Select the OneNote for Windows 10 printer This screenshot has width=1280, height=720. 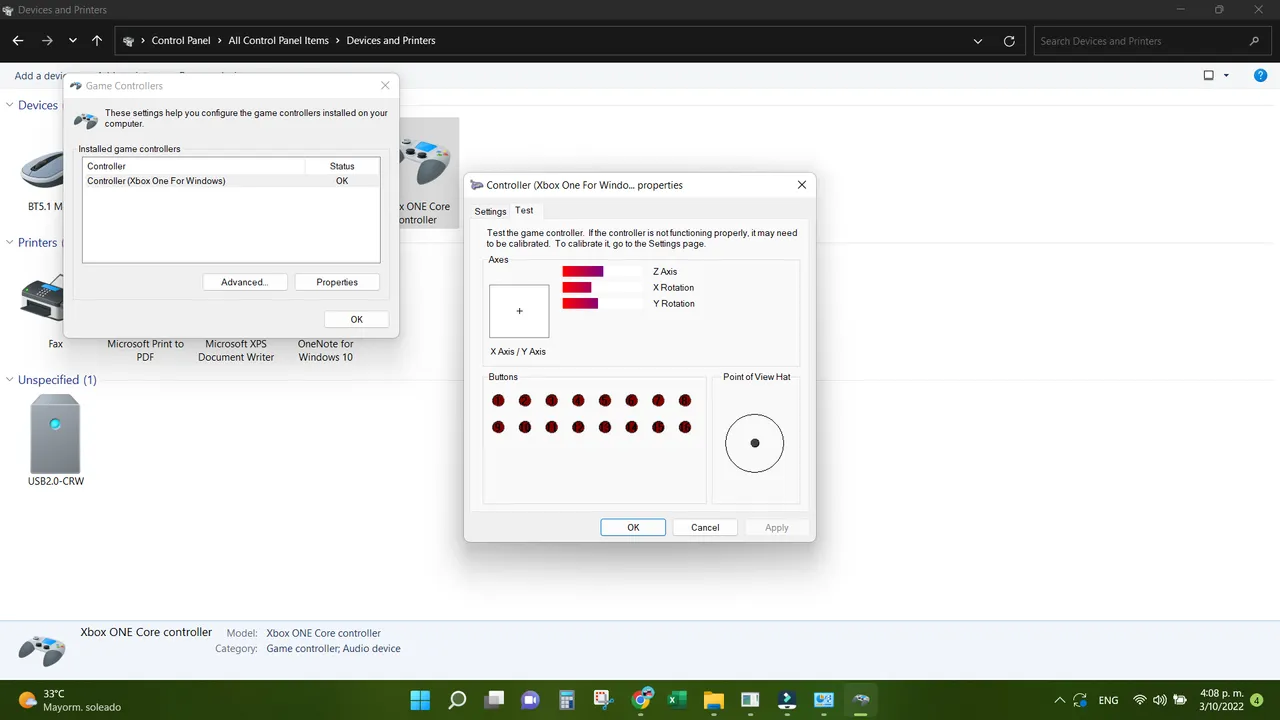[x=326, y=350]
